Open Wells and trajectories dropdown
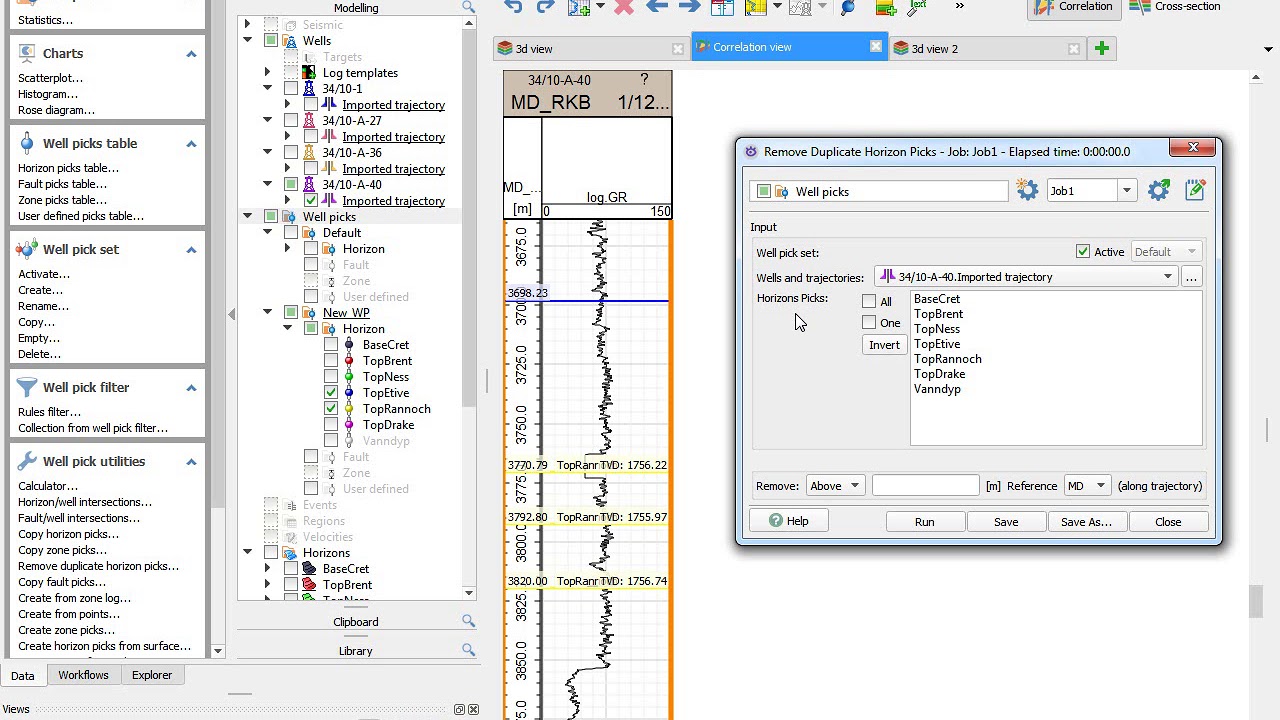1280x720 pixels. coord(1026,277)
